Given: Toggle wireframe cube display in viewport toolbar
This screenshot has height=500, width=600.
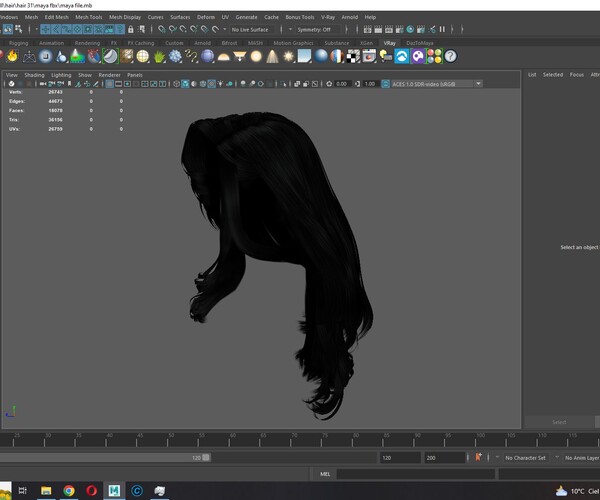Looking at the screenshot, I should tap(176, 84).
